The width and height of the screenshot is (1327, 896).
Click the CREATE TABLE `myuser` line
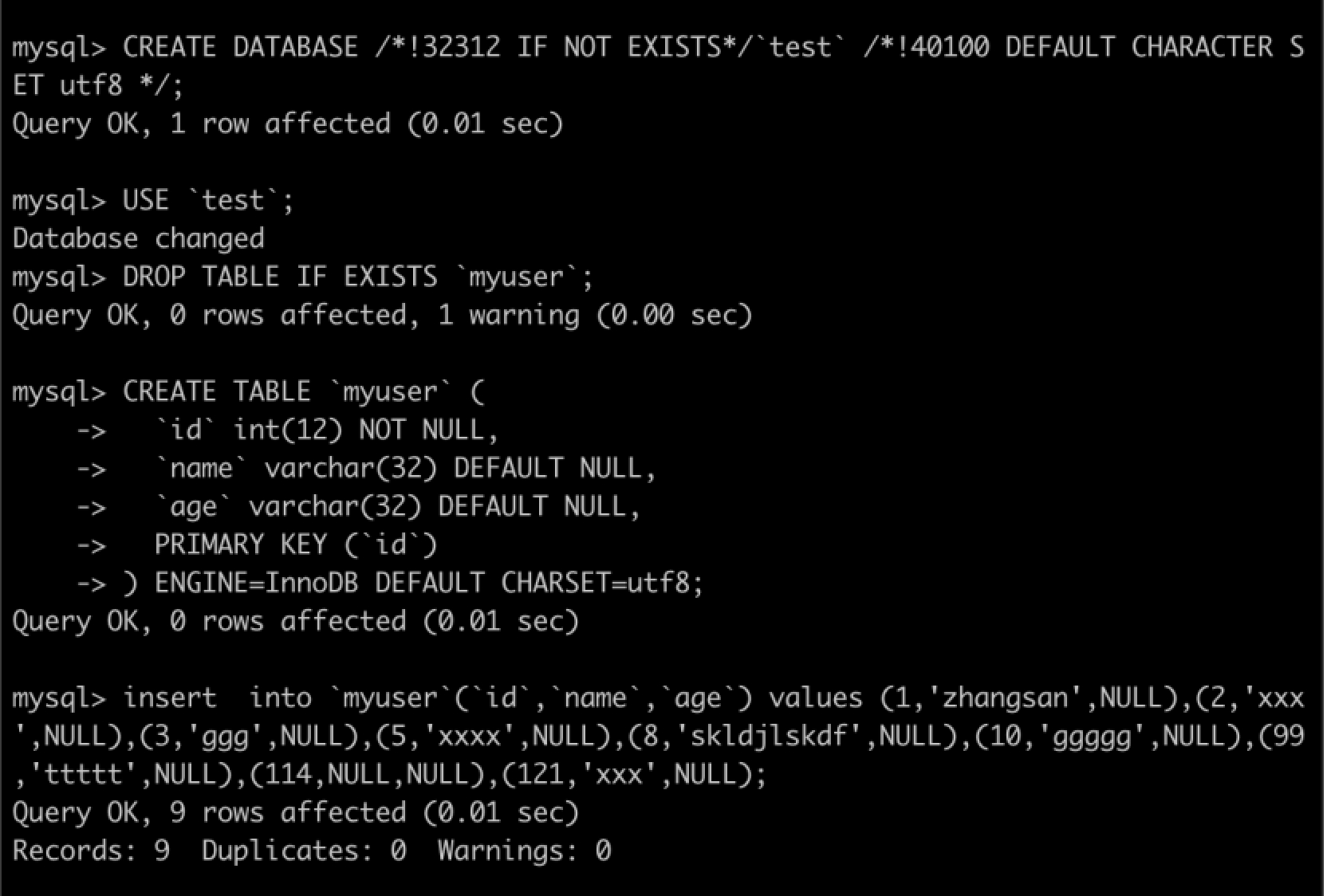click(x=248, y=391)
